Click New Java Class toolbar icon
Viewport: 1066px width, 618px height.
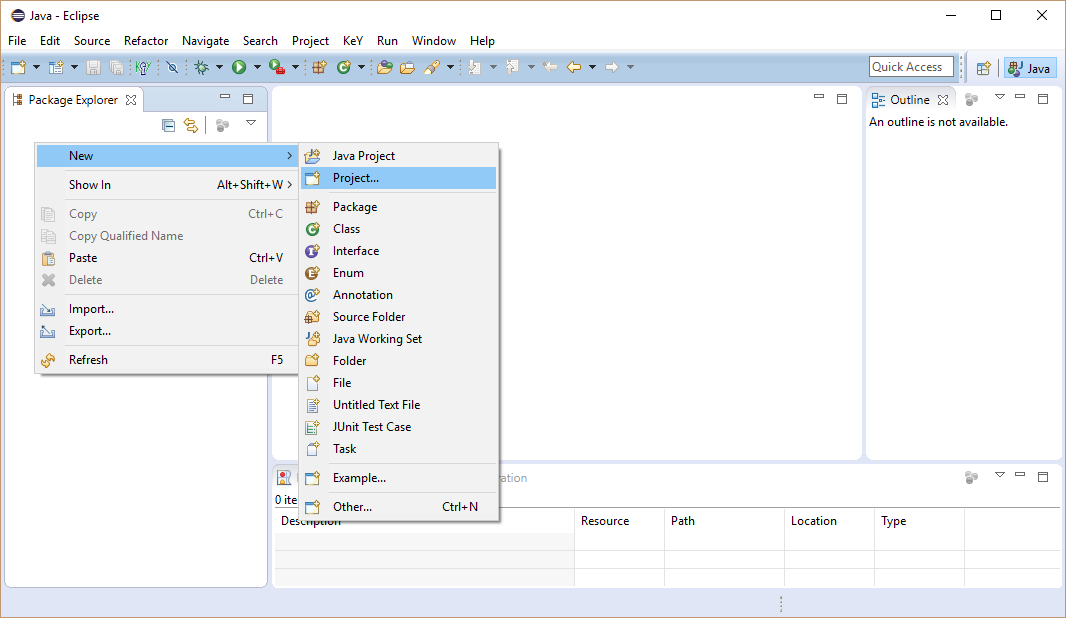(344, 67)
